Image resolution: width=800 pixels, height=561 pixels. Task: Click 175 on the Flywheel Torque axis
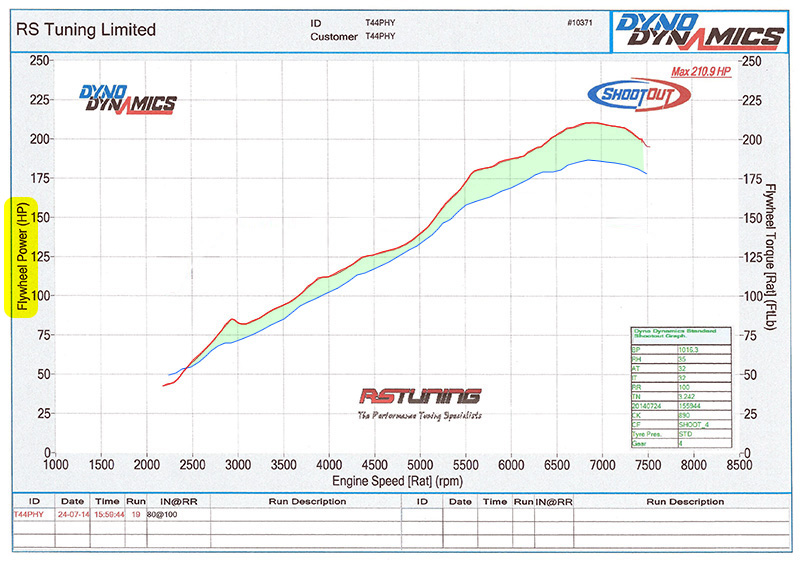(x=752, y=179)
